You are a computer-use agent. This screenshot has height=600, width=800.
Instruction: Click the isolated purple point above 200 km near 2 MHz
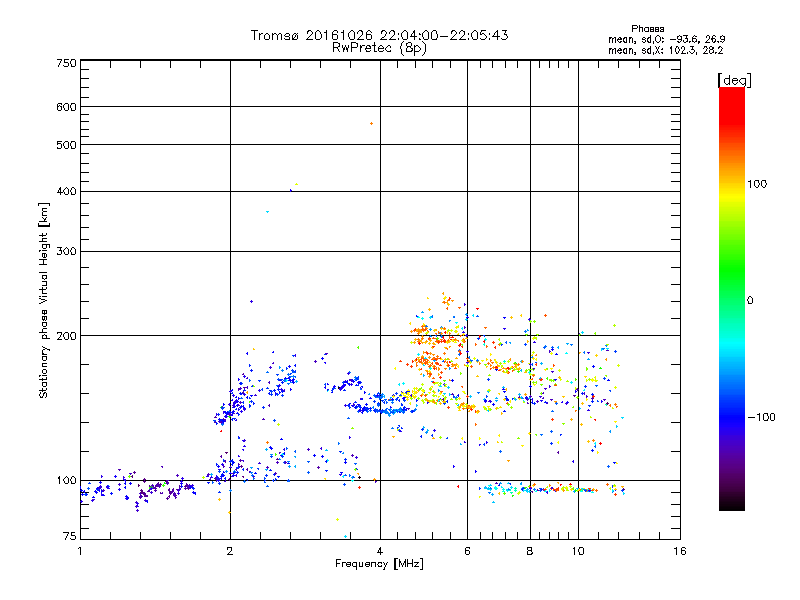(x=251, y=302)
